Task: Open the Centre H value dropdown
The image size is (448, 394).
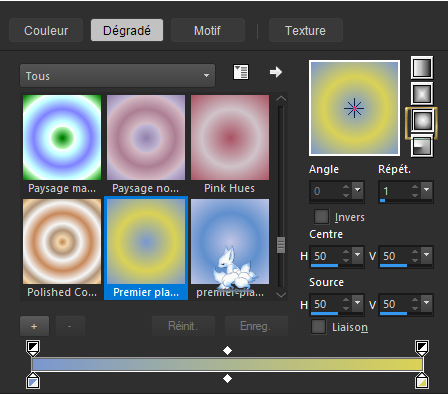Action: [x=358, y=256]
